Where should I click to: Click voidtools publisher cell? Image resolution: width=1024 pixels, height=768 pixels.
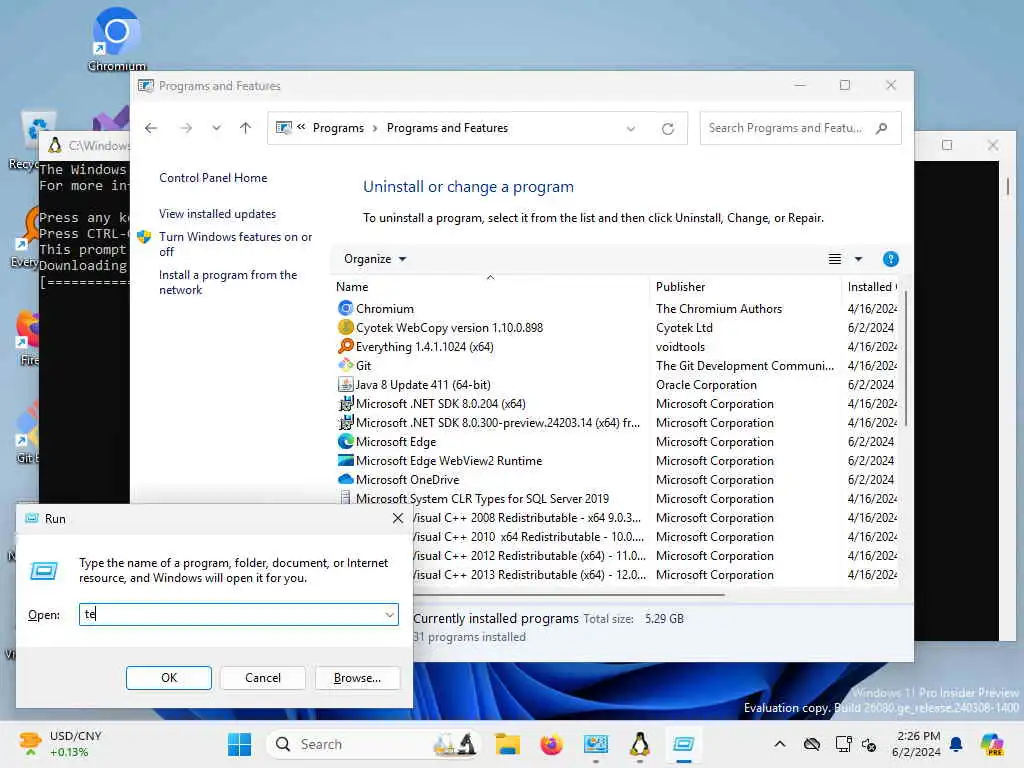[x=680, y=347]
